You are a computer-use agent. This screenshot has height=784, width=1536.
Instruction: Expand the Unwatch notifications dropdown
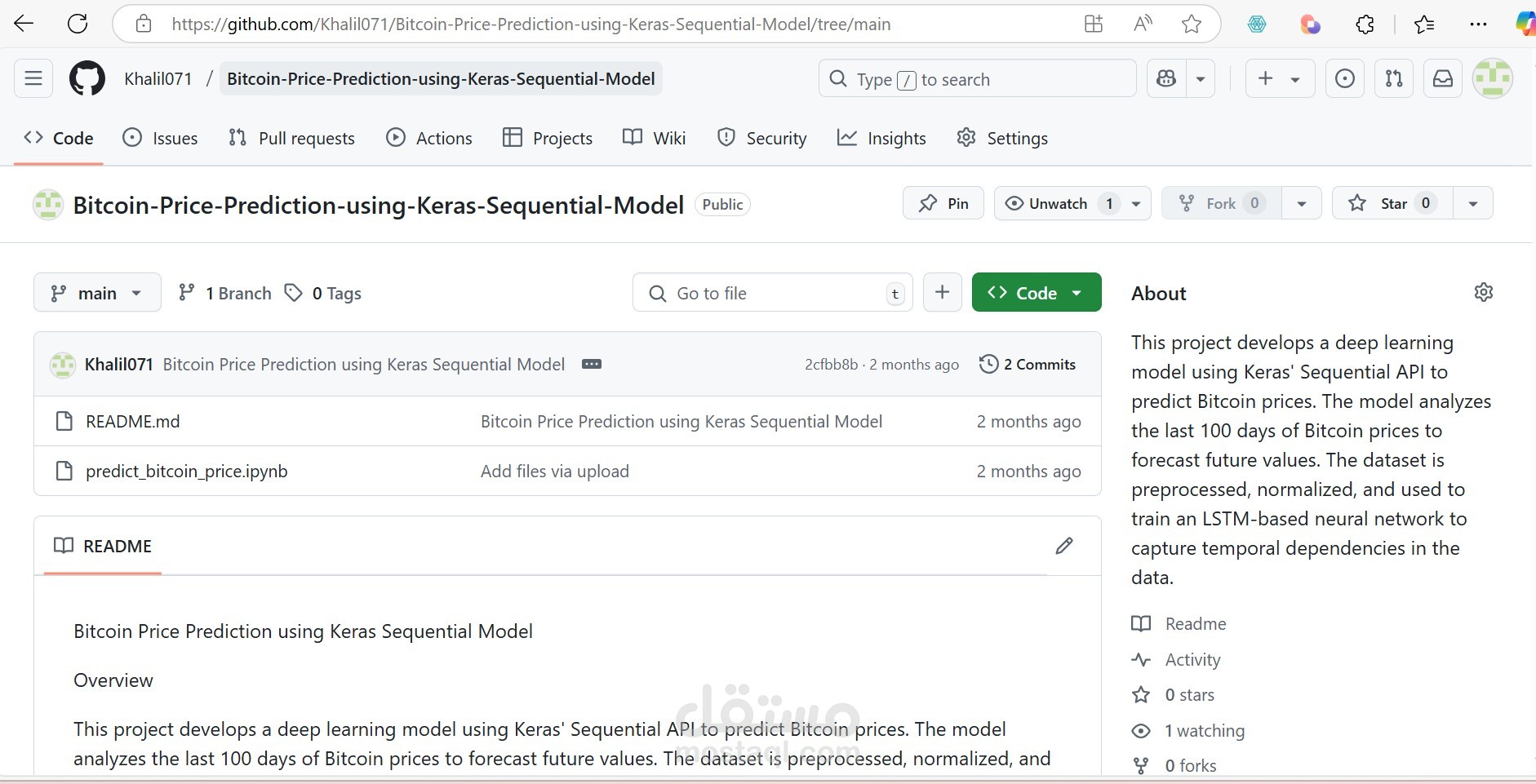1136,203
